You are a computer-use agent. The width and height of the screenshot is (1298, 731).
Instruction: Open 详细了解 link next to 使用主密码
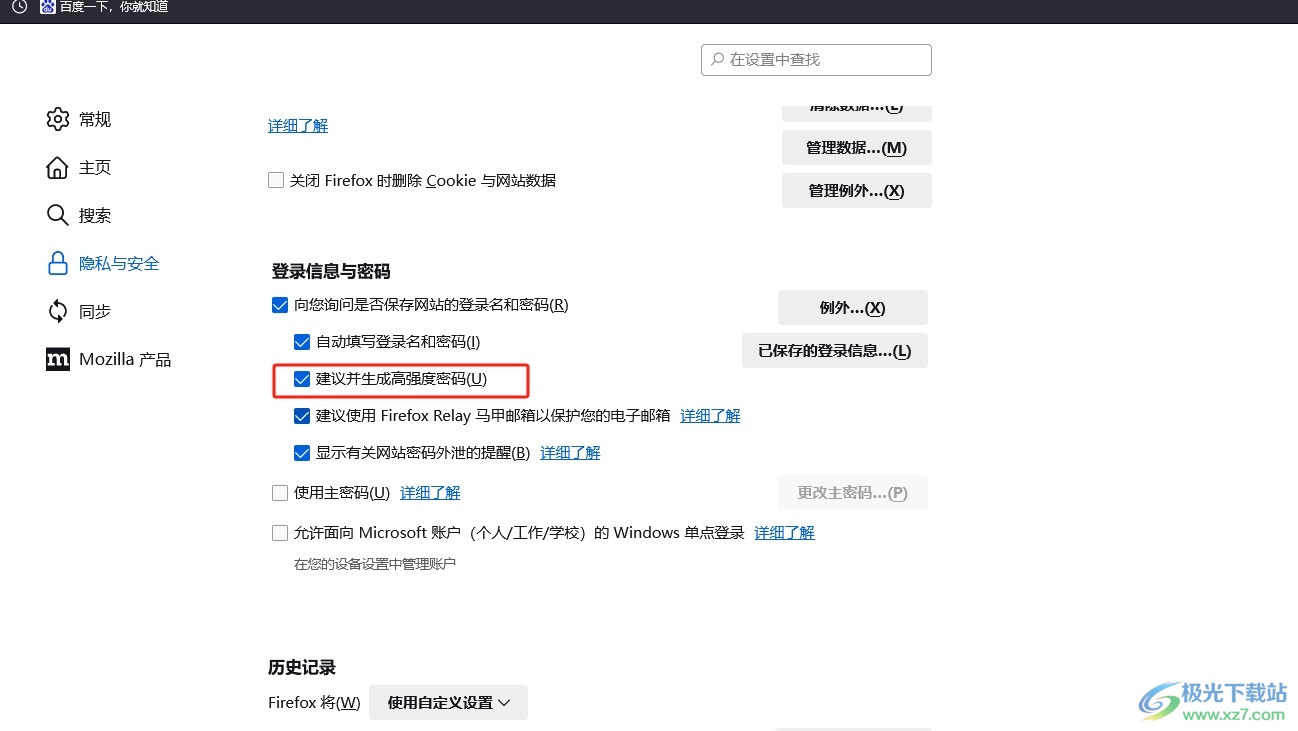click(431, 492)
